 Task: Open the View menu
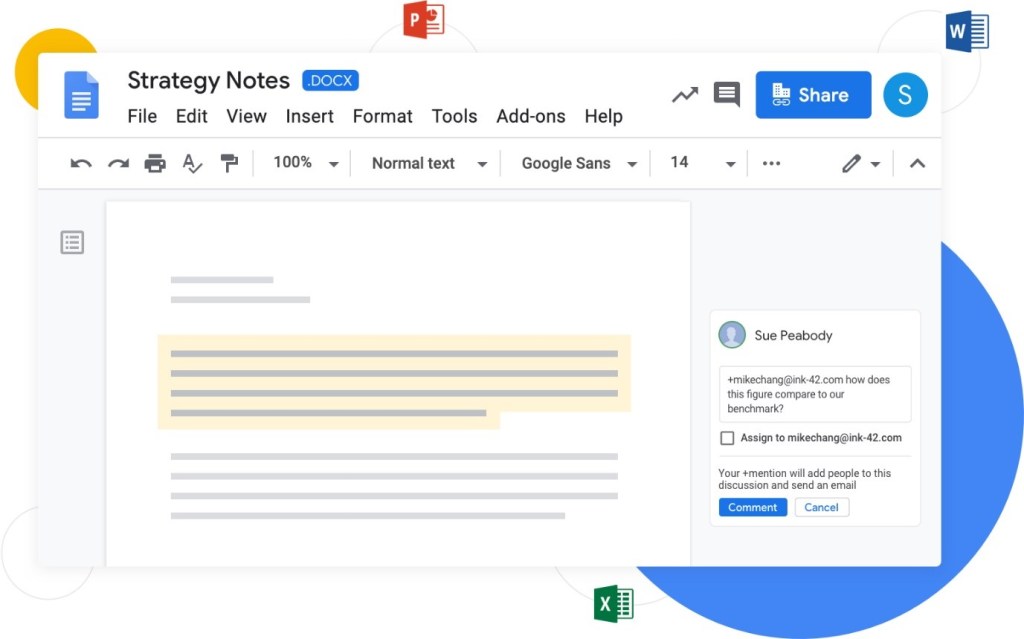[246, 116]
